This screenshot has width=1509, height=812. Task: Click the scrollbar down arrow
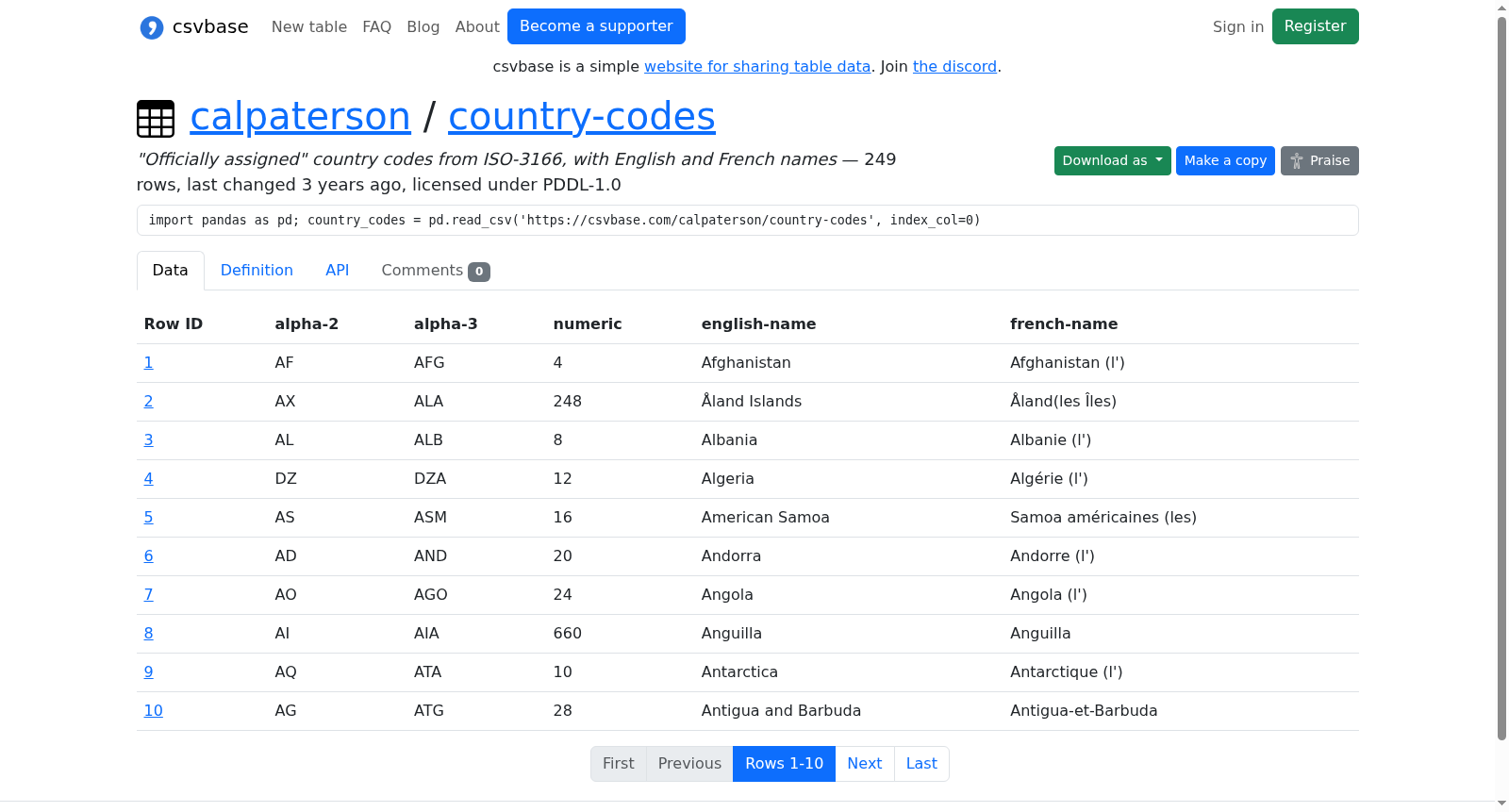1501,804
